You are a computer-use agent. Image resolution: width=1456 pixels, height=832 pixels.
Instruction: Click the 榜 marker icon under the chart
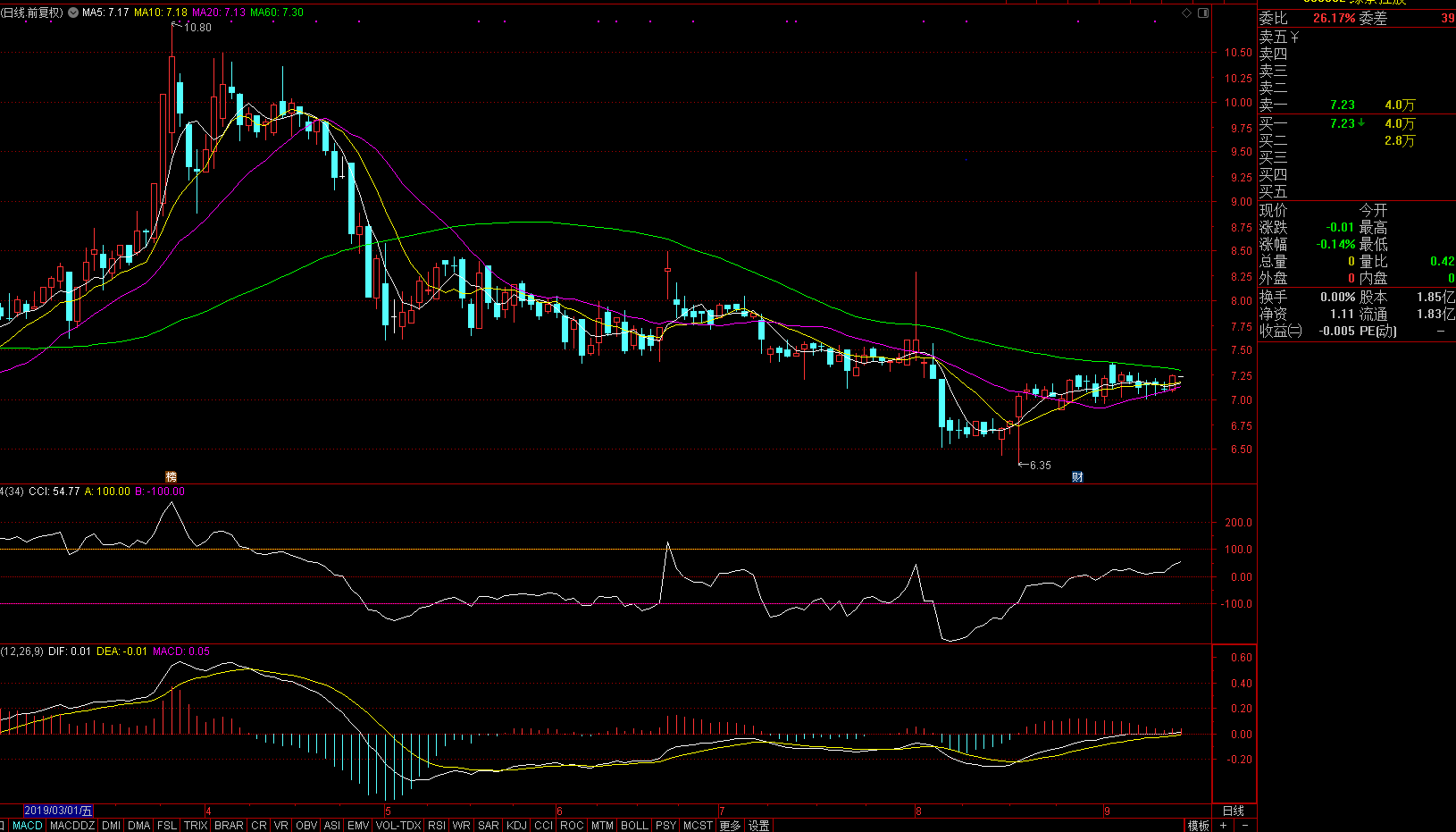pyautogui.click(x=171, y=477)
